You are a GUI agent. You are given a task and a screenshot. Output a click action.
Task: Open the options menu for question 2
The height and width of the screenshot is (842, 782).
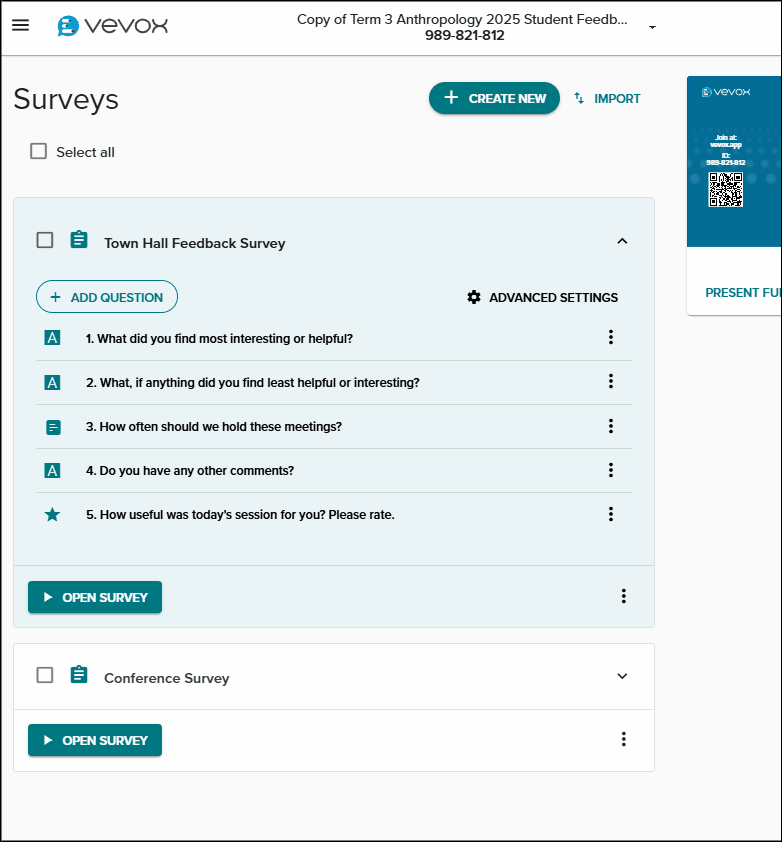[611, 382]
